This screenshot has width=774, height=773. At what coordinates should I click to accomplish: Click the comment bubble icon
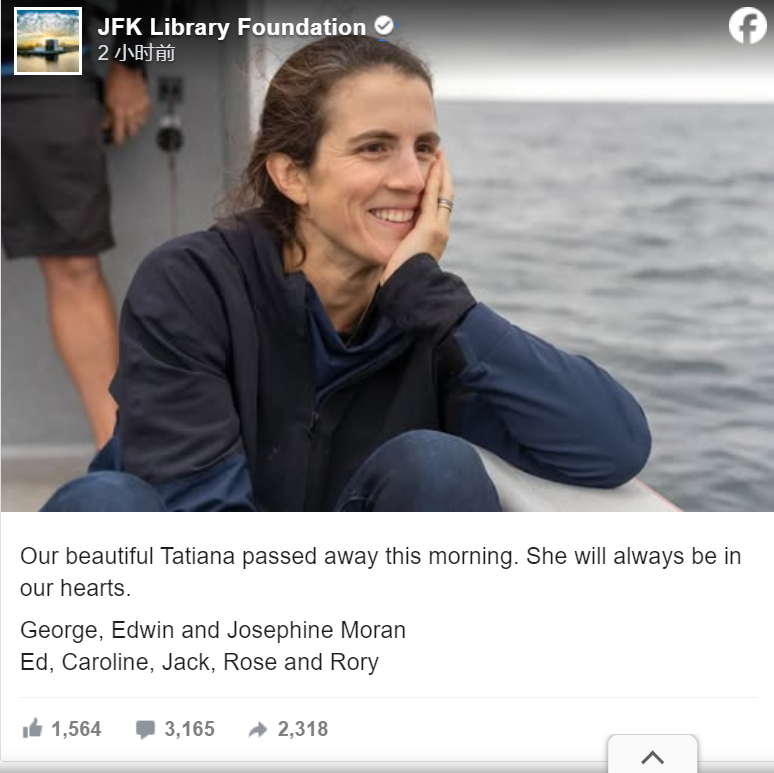coord(145,730)
